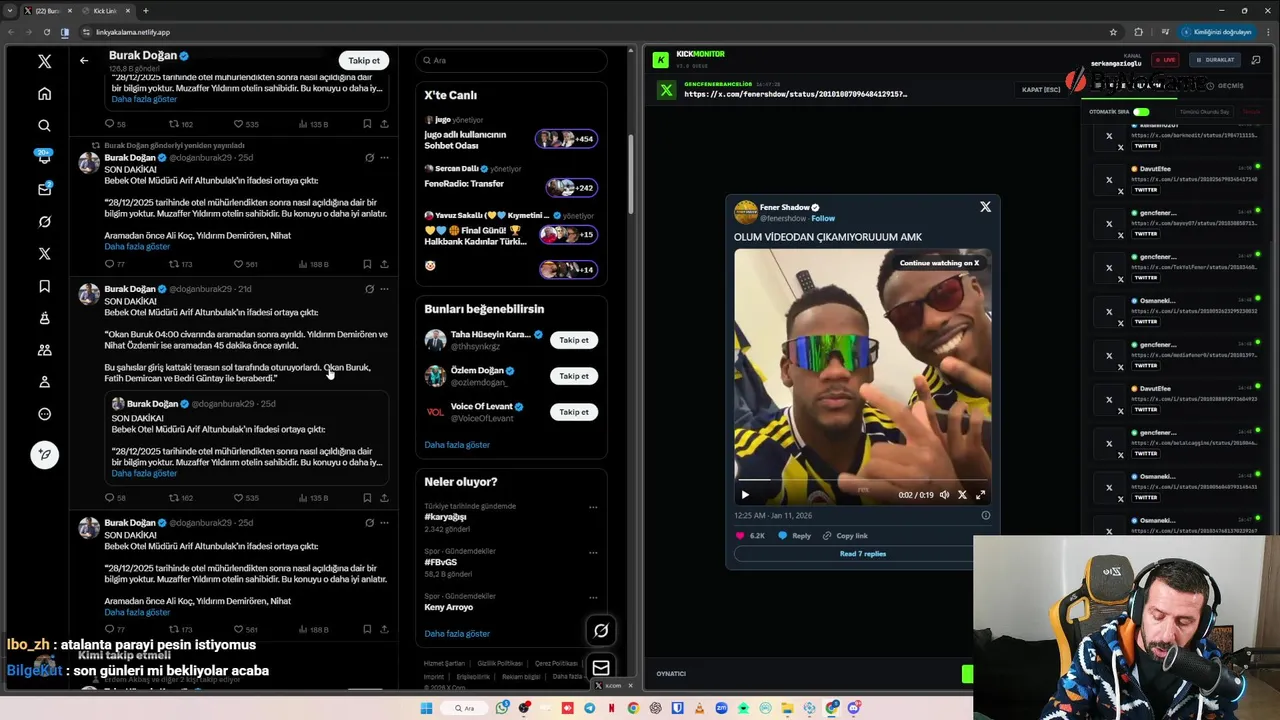Open Bookmarks icon in X sidebar
Screen dimensions: 1280x720
pos(44,286)
